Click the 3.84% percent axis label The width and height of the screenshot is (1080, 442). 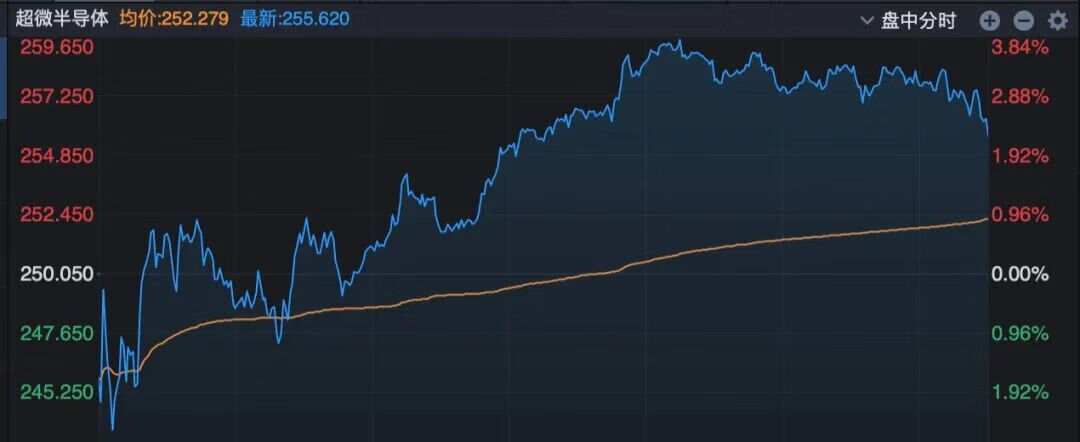tap(1019, 47)
